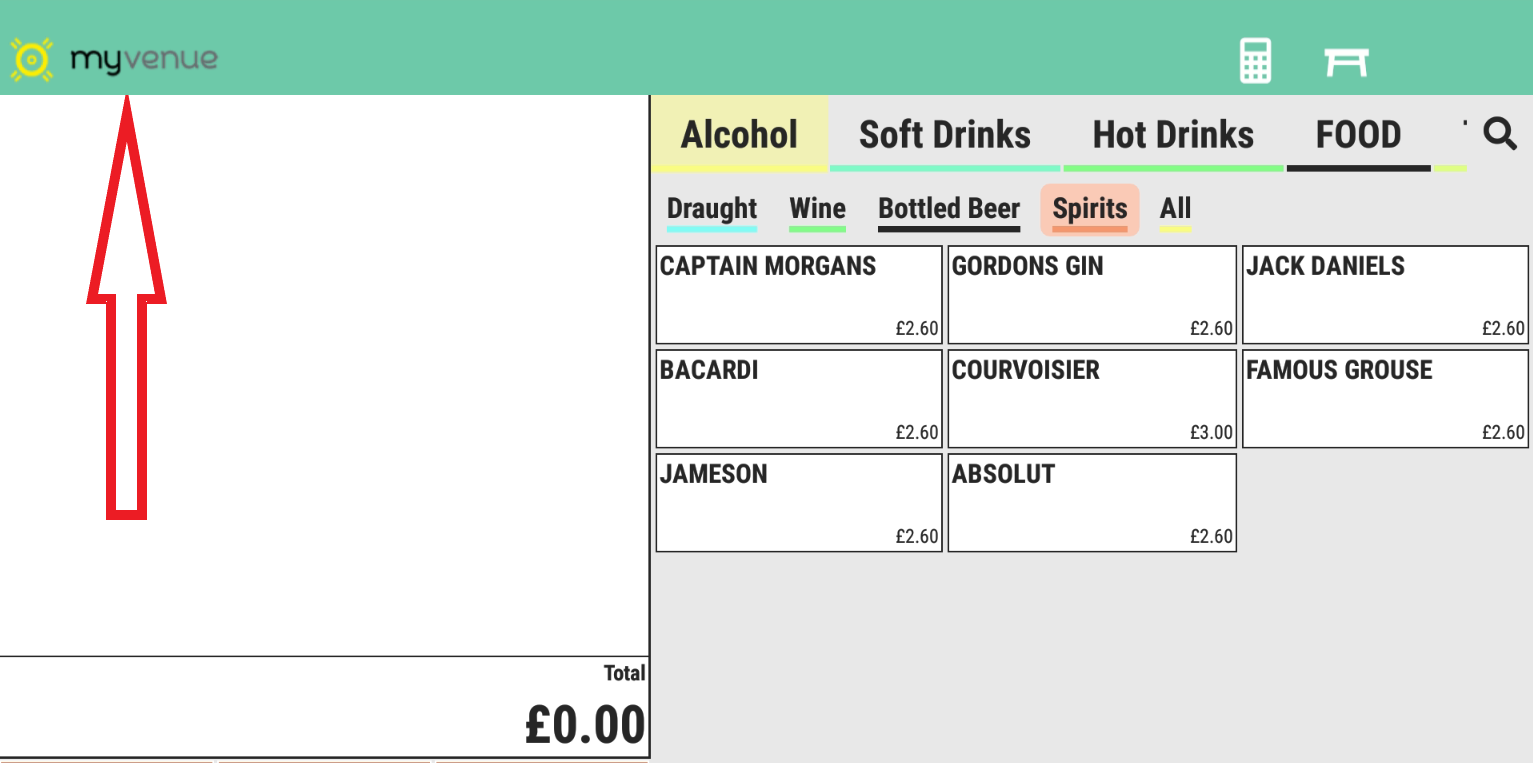Image resolution: width=1533 pixels, height=763 pixels.
Task: Add Jack Daniels to the order
Action: [1385, 295]
